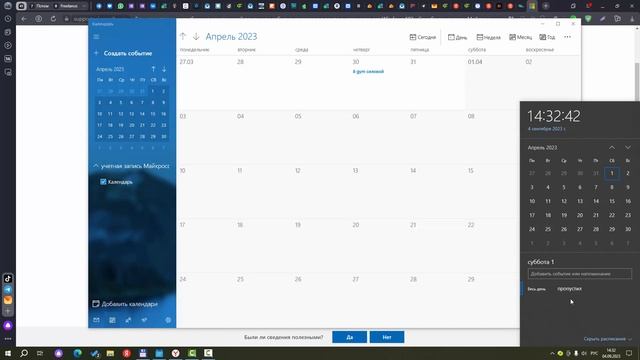Screen dimensions: 640x360
Task: Click the browser back arrow
Action: click(x=24, y=19)
